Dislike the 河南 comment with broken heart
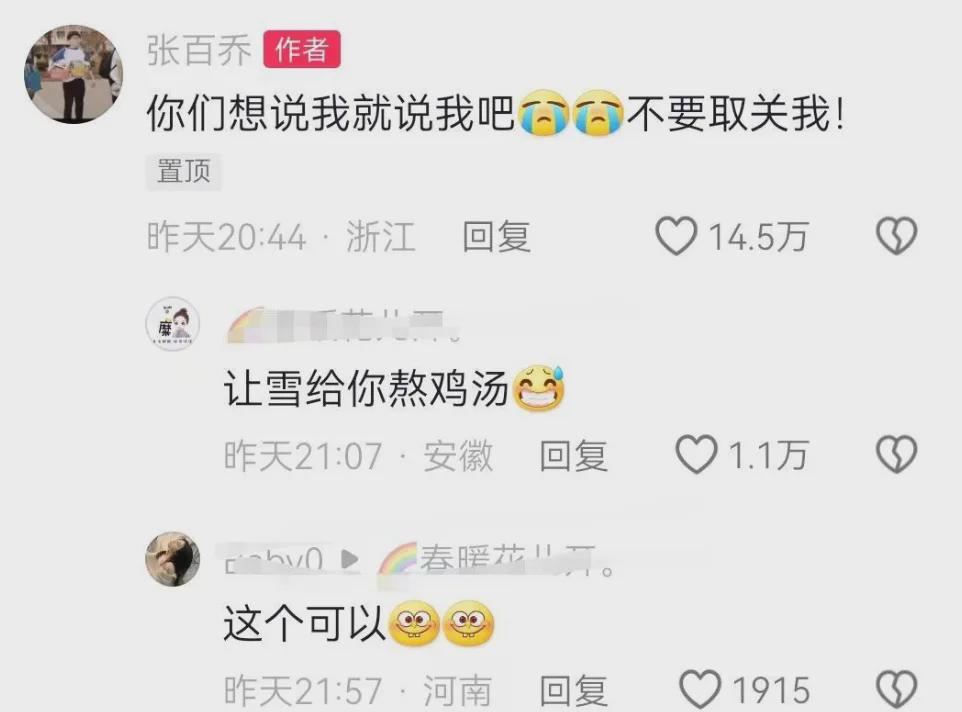Screen dimensions: 962x712 [896, 689]
